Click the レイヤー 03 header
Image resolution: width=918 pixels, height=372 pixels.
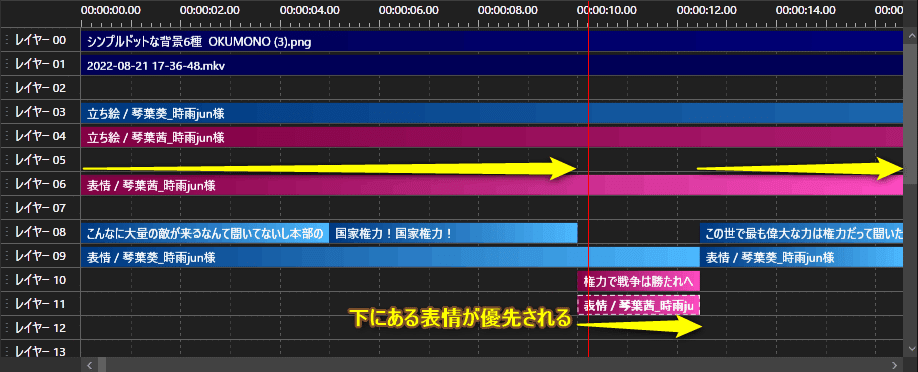point(40,113)
